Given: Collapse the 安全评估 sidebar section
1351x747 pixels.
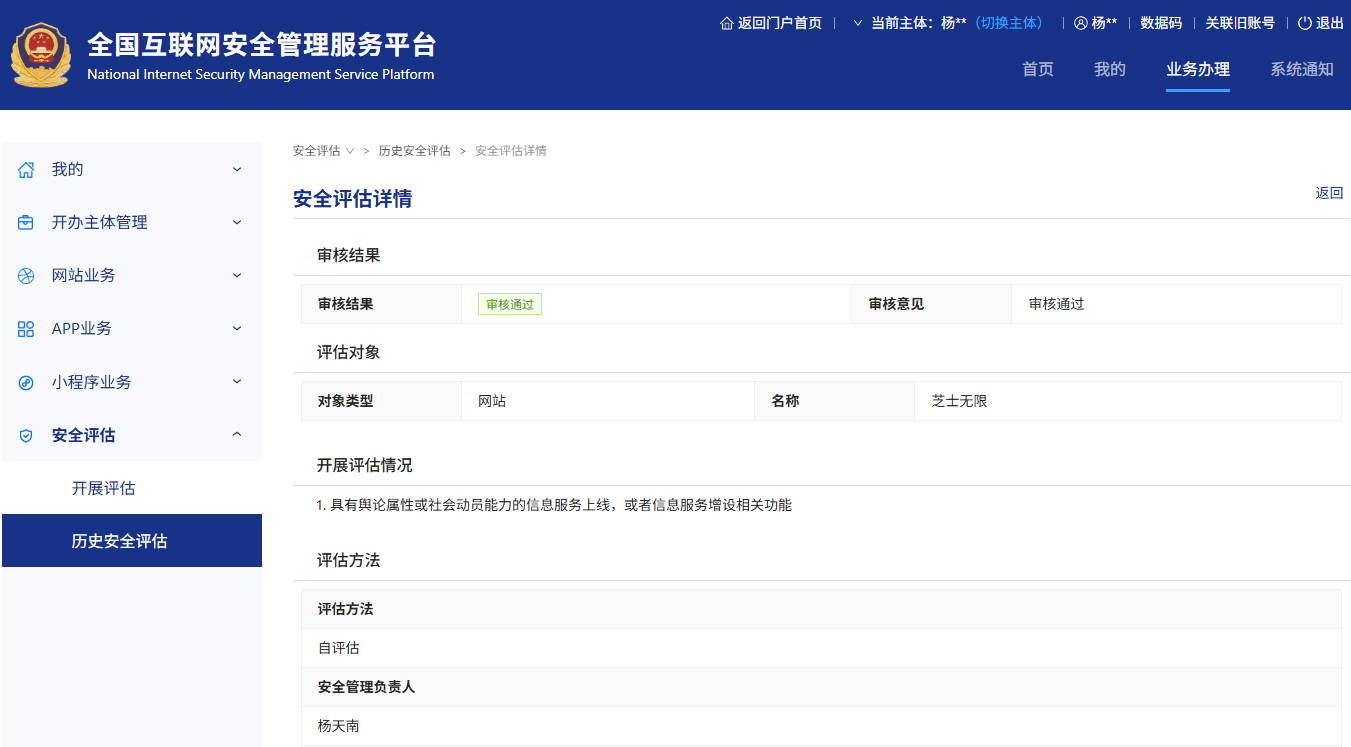Looking at the screenshot, I should tap(237, 434).
